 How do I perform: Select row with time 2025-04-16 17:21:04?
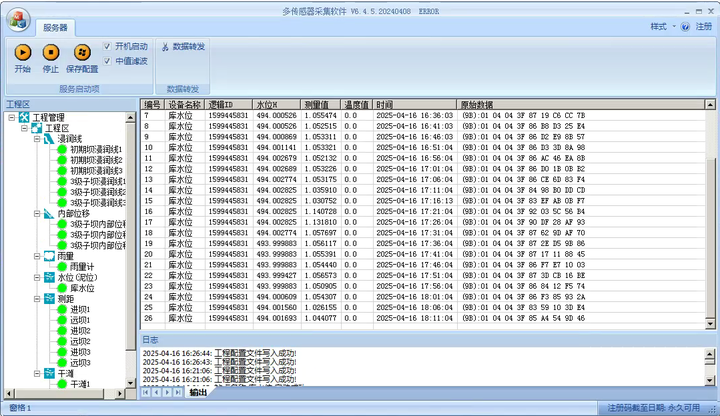(x=422, y=212)
